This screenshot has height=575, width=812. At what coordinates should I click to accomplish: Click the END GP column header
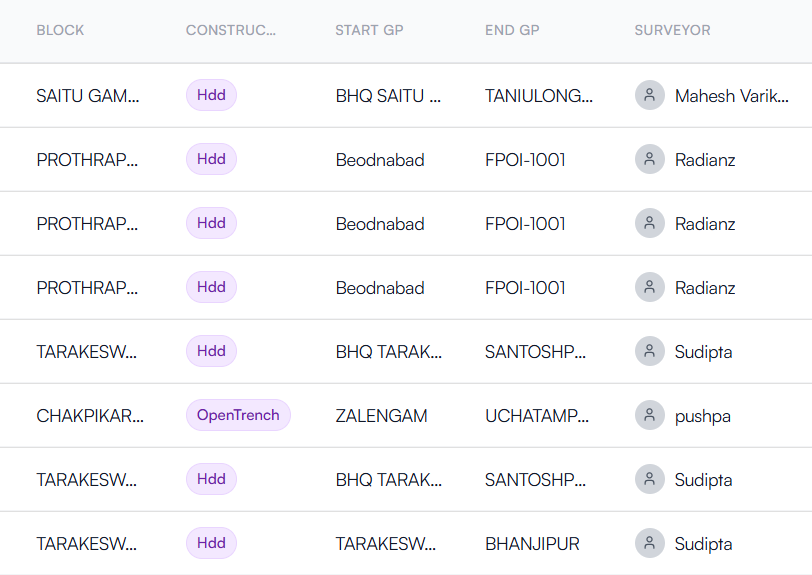(x=512, y=30)
